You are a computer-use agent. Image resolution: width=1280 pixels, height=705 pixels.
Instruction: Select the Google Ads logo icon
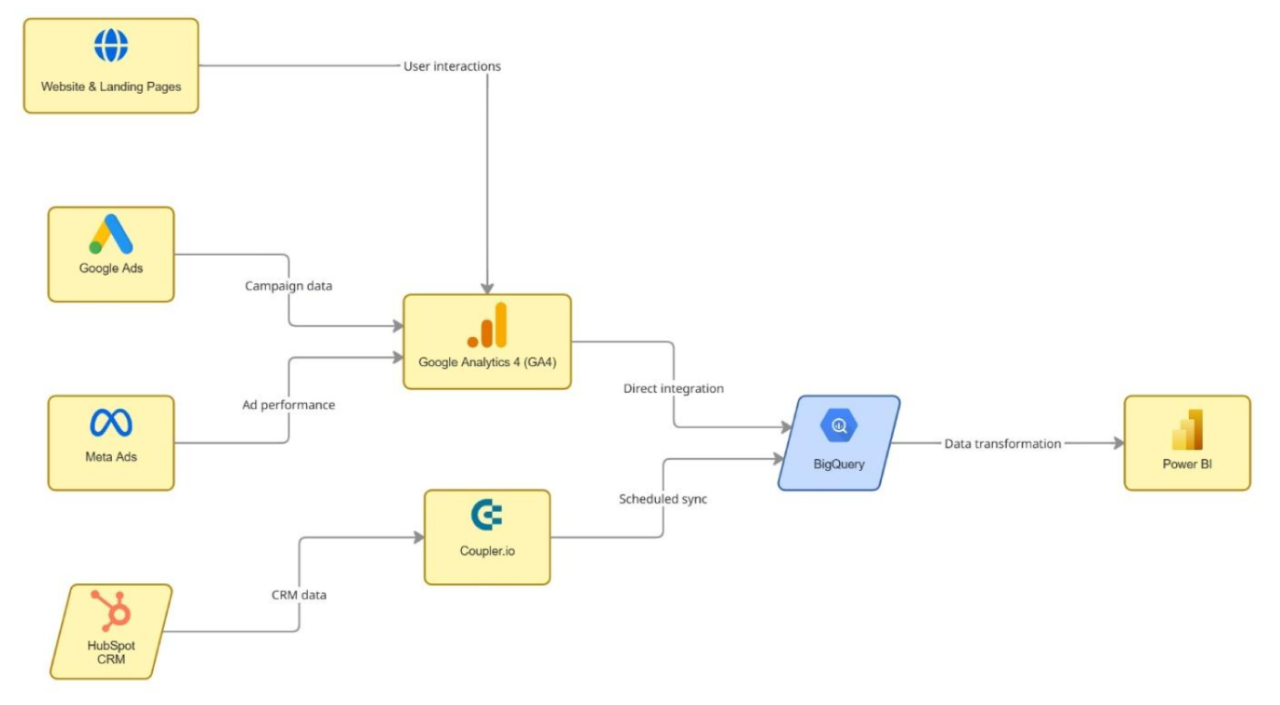pos(111,235)
